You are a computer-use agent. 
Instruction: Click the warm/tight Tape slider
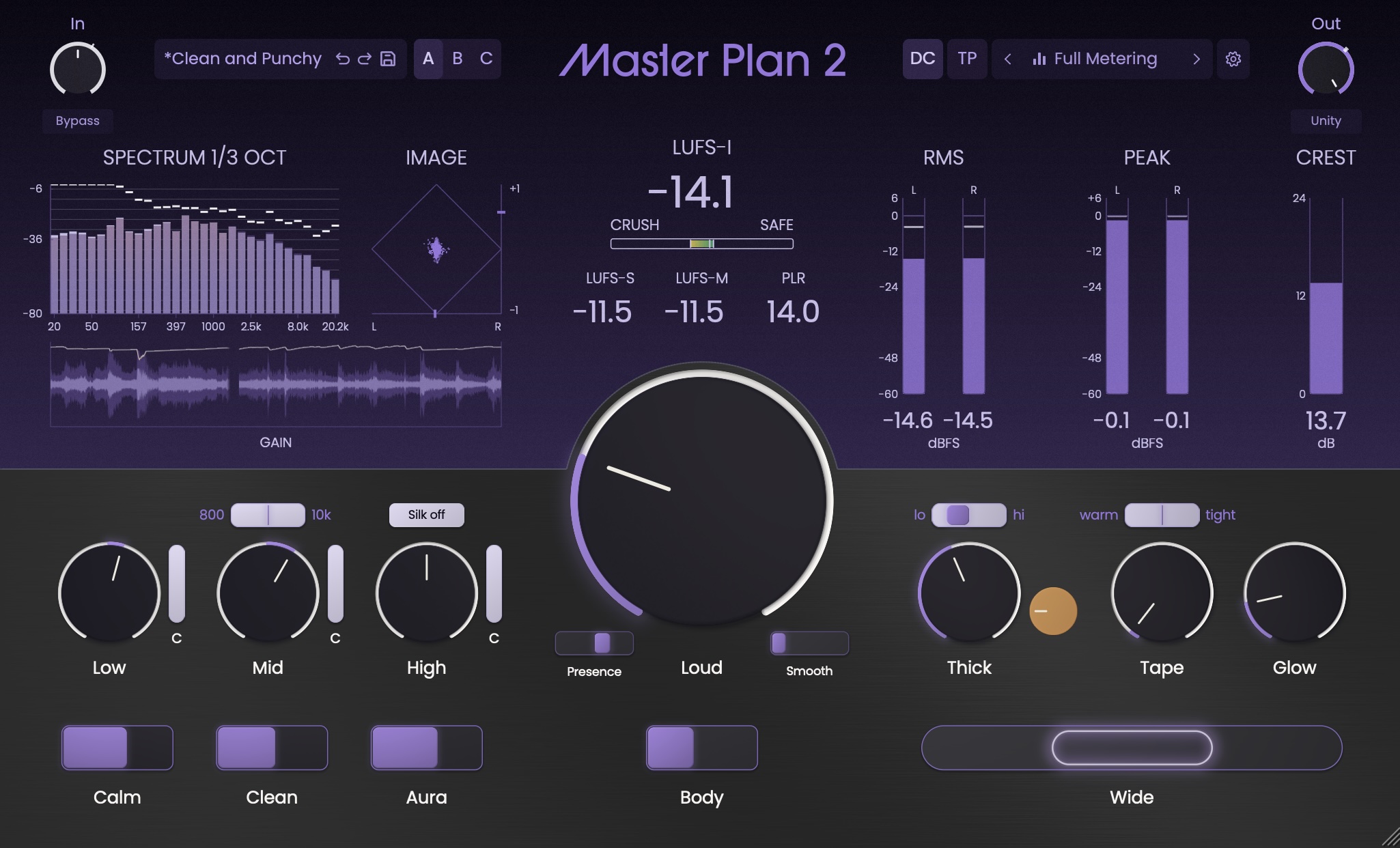1162,515
